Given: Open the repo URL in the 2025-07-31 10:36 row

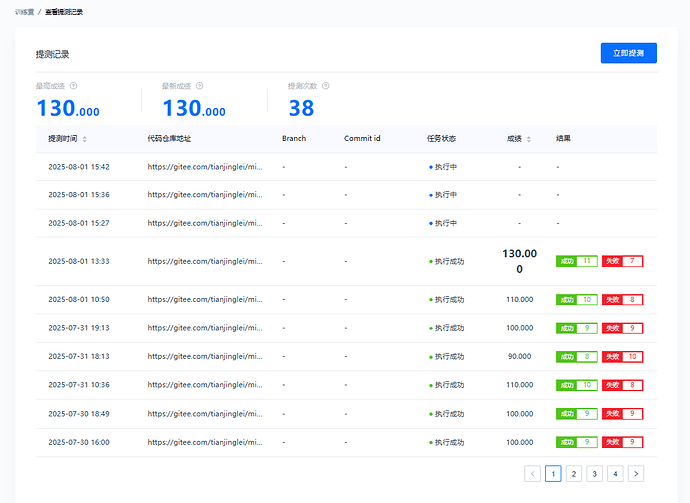Looking at the screenshot, I should pos(205,385).
